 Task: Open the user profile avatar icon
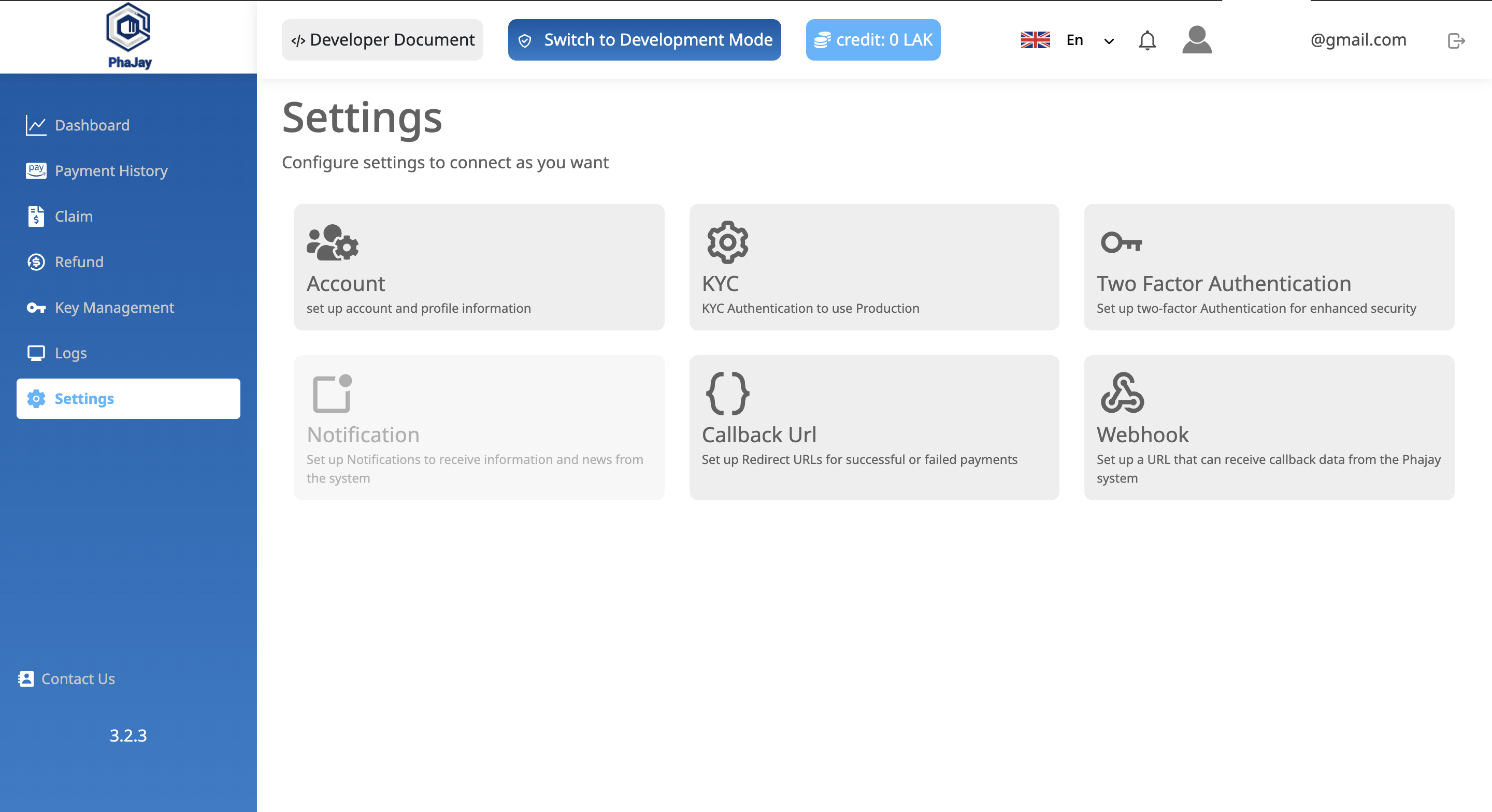1197,40
